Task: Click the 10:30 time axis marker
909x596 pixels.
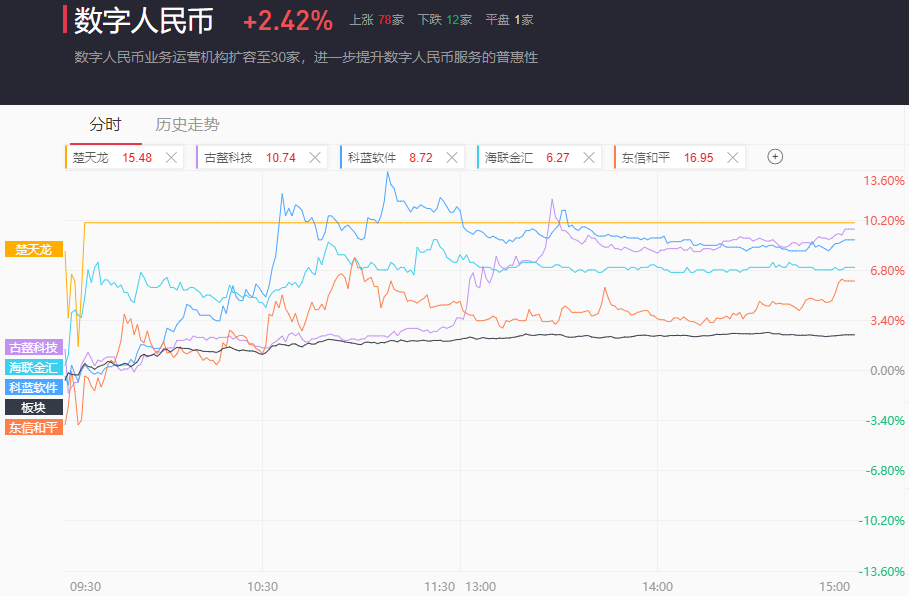Action: click(x=263, y=587)
